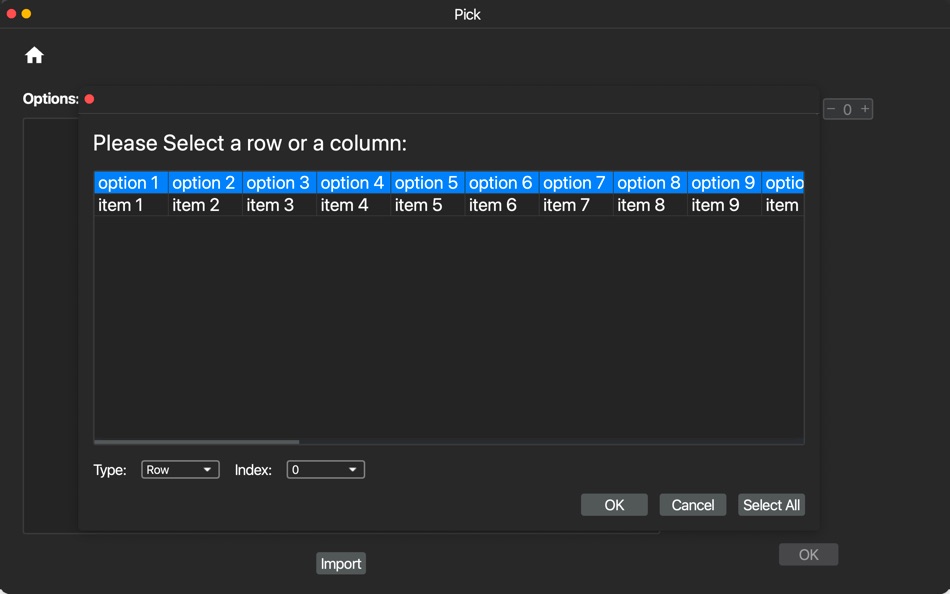Select the option 6 header cell
The image size is (950, 594).
[500, 182]
